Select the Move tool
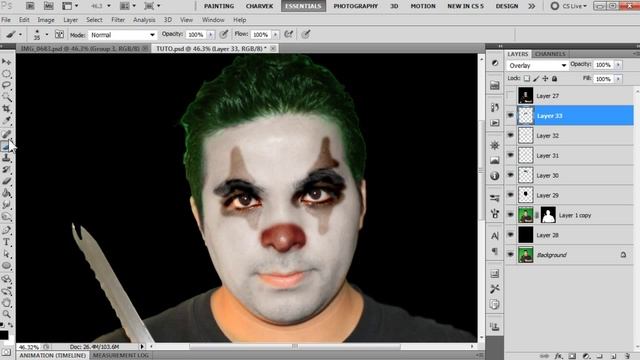 click(x=7, y=62)
